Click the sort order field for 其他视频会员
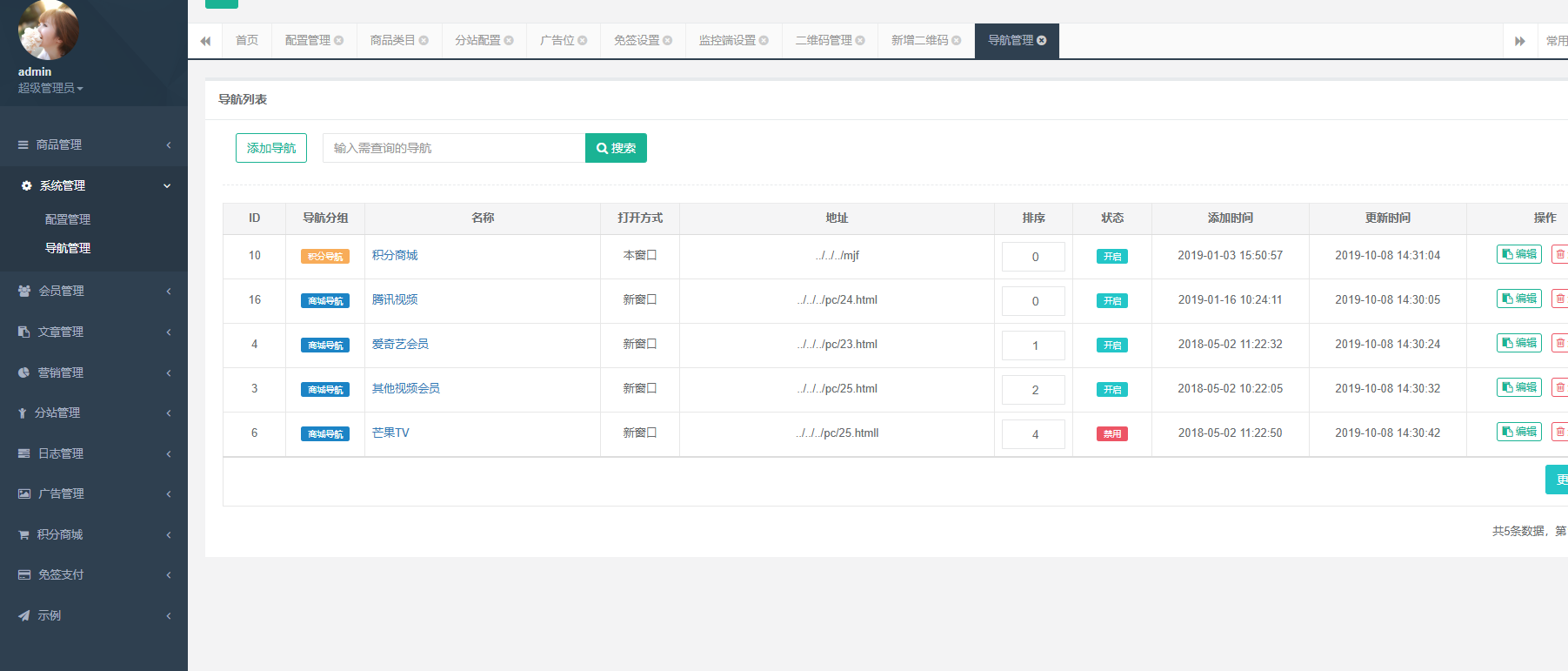The height and width of the screenshot is (671, 1568). tap(1033, 390)
